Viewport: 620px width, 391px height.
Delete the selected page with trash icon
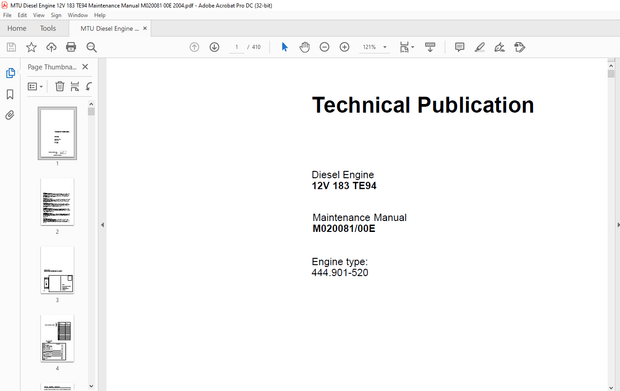click(60, 86)
